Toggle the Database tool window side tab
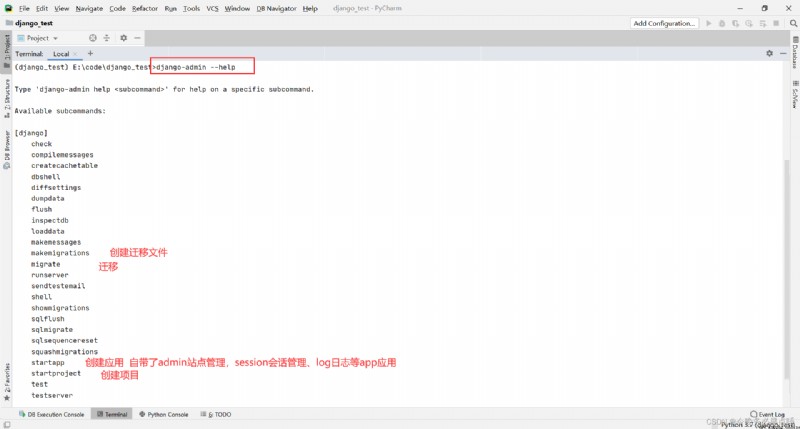The height and width of the screenshot is (429, 800). coord(795,53)
